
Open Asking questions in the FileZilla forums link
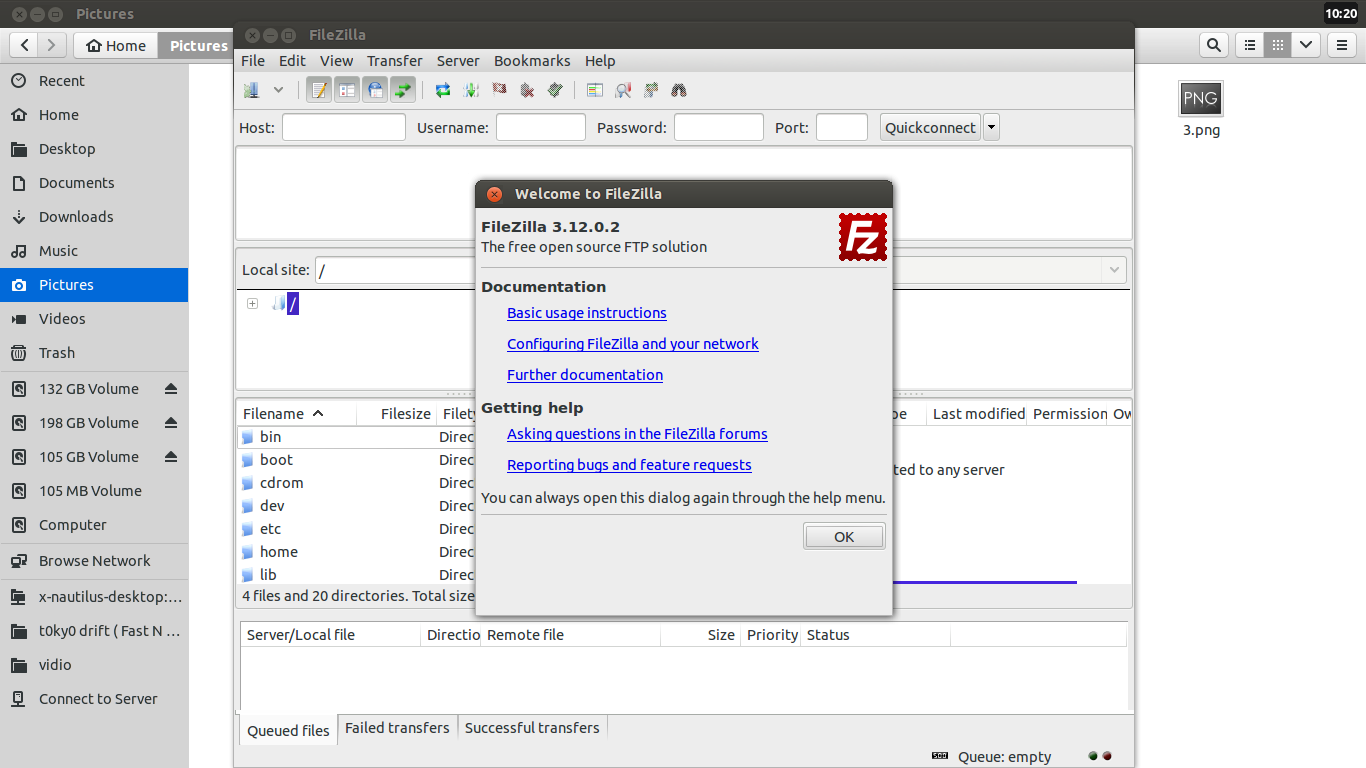(637, 434)
